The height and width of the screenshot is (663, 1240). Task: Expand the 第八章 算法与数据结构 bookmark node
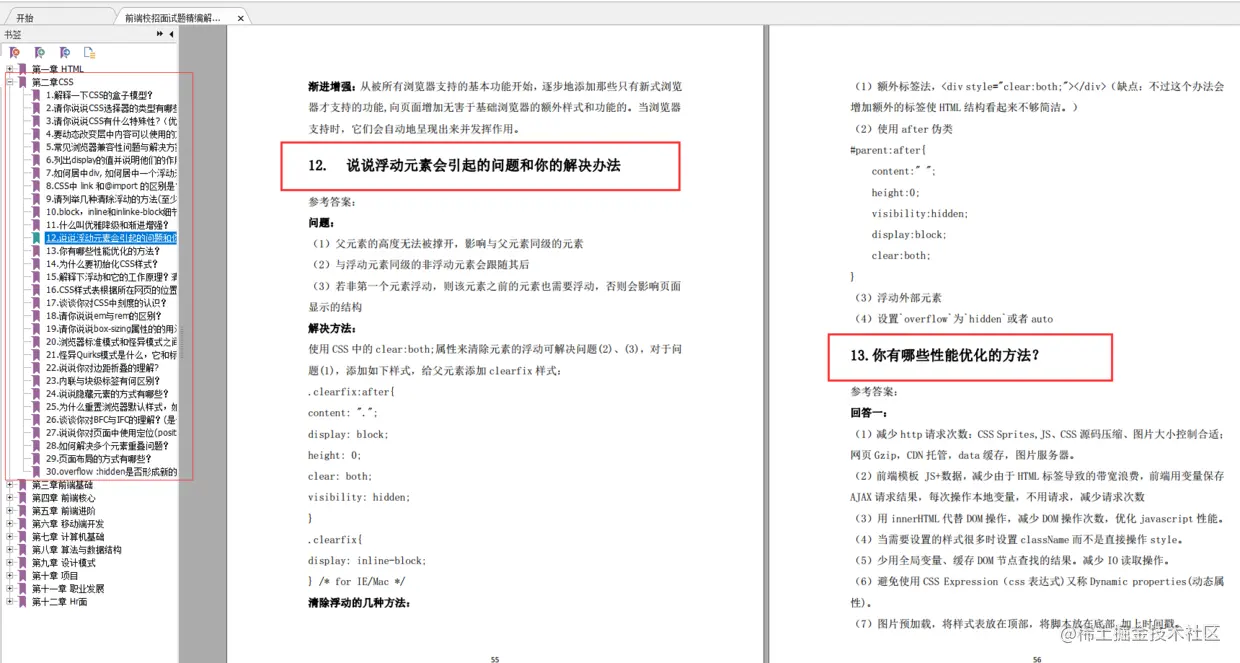tap(10, 549)
